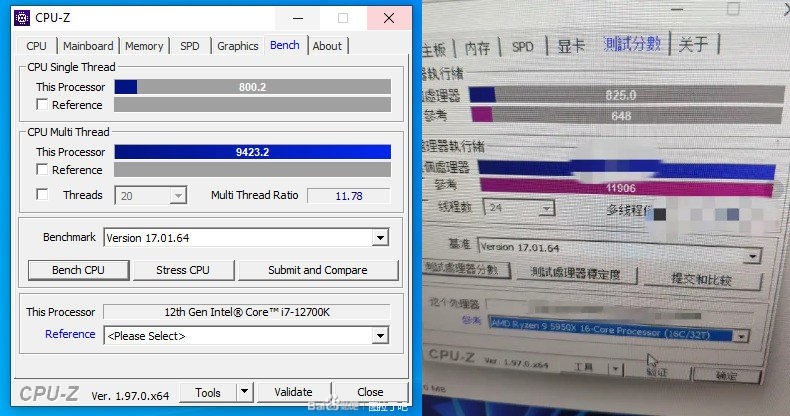Select the 内存 tab in right window
Viewport: 790px width, 416px height.
pyautogui.click(x=477, y=48)
